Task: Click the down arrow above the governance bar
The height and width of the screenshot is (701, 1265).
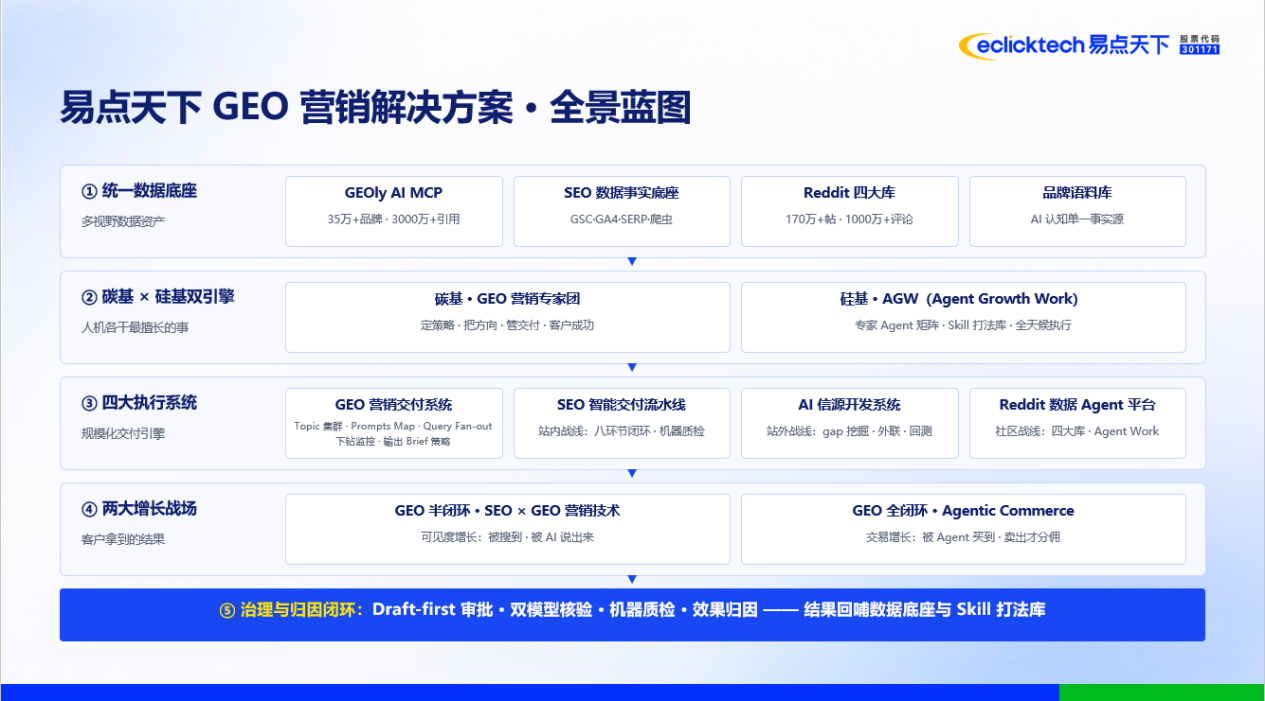Action: click(632, 580)
